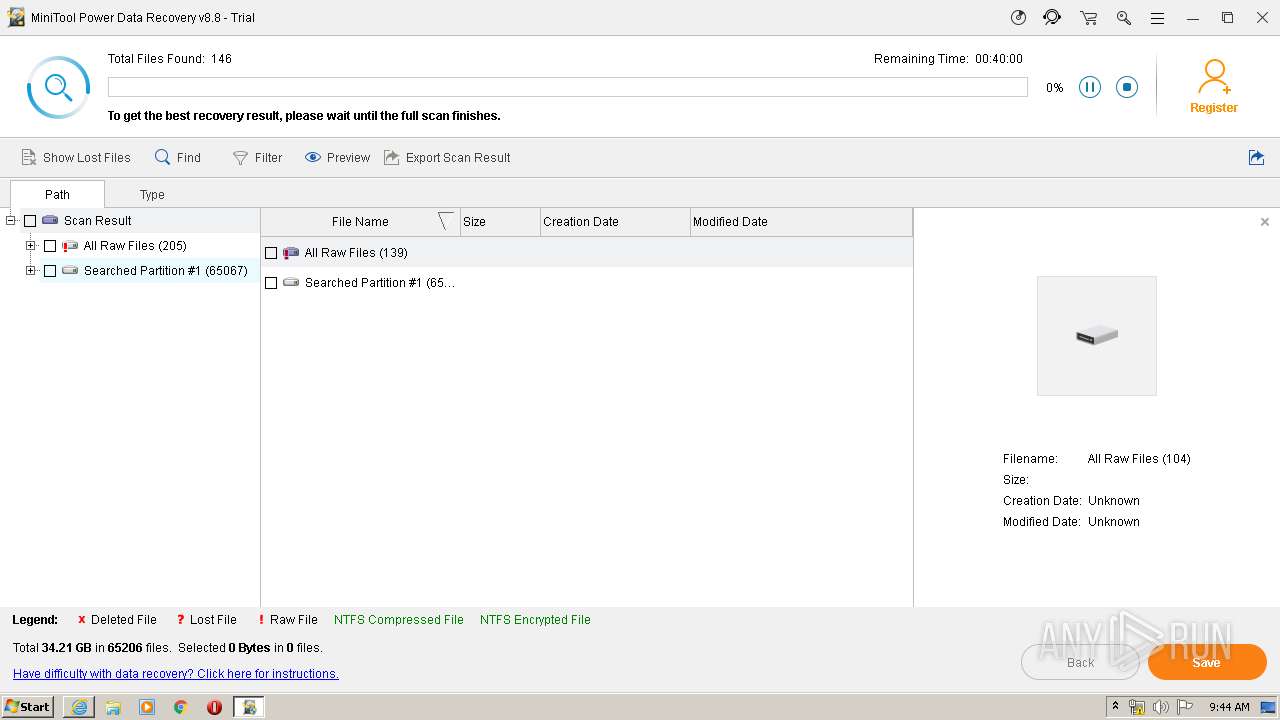The image size is (1280, 720).
Task: Launch Internet Explorer from taskbar
Action: pyautogui.click(x=79, y=707)
